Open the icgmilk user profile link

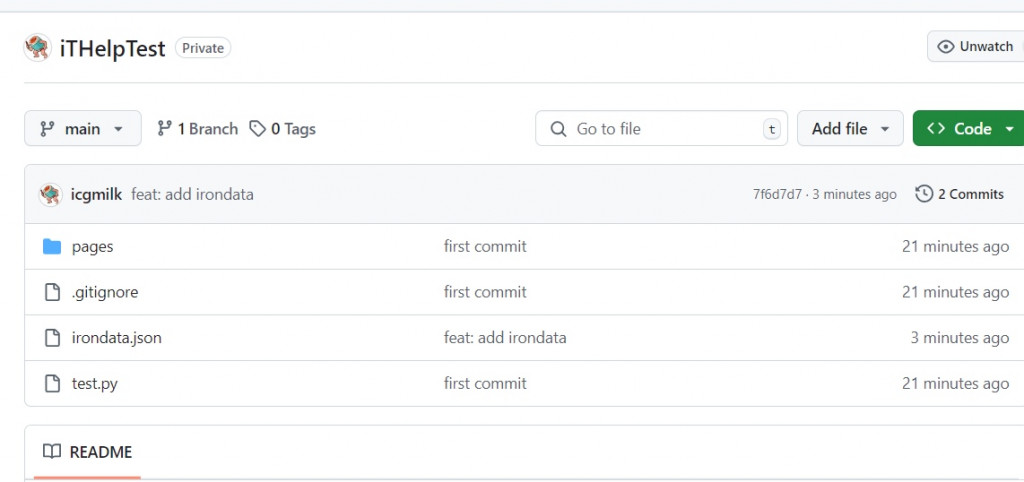tap(96, 194)
